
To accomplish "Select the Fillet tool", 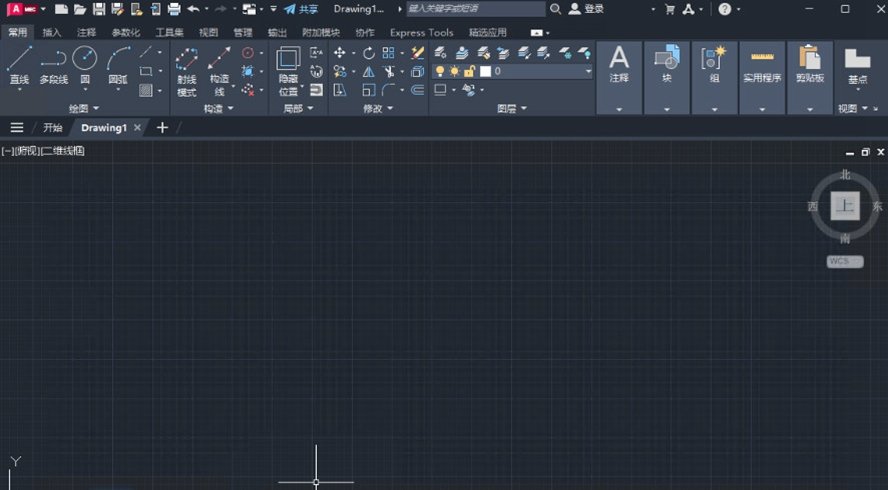I will click(x=388, y=90).
